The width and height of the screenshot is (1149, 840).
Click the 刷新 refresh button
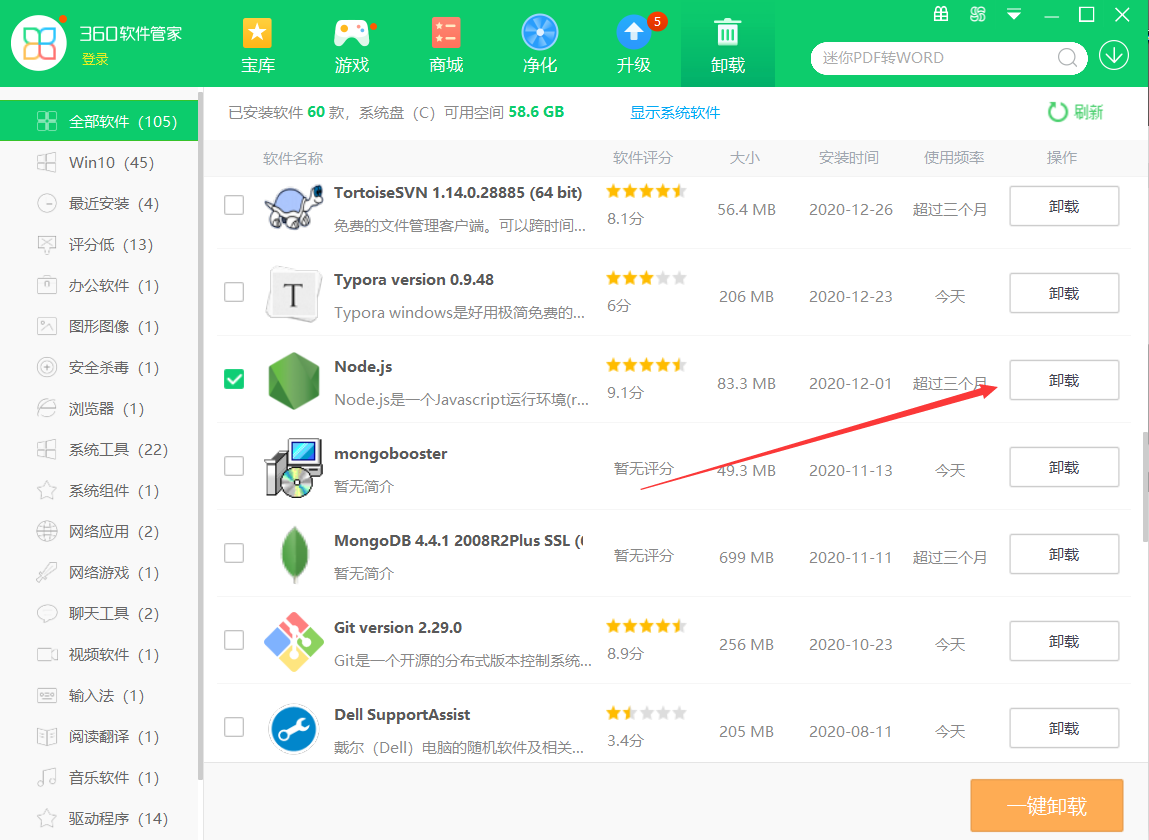1075,112
